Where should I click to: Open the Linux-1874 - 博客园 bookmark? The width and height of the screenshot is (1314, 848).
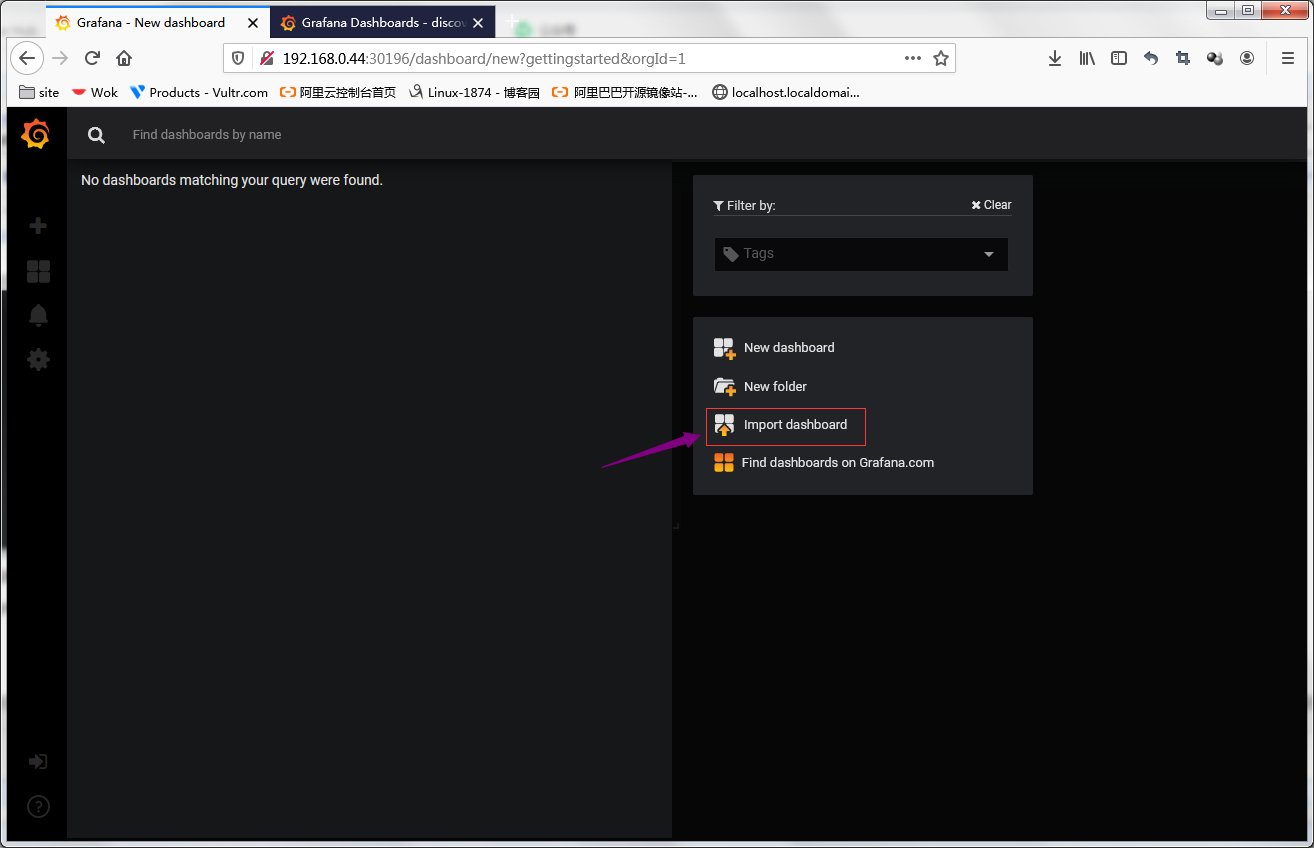click(x=474, y=92)
